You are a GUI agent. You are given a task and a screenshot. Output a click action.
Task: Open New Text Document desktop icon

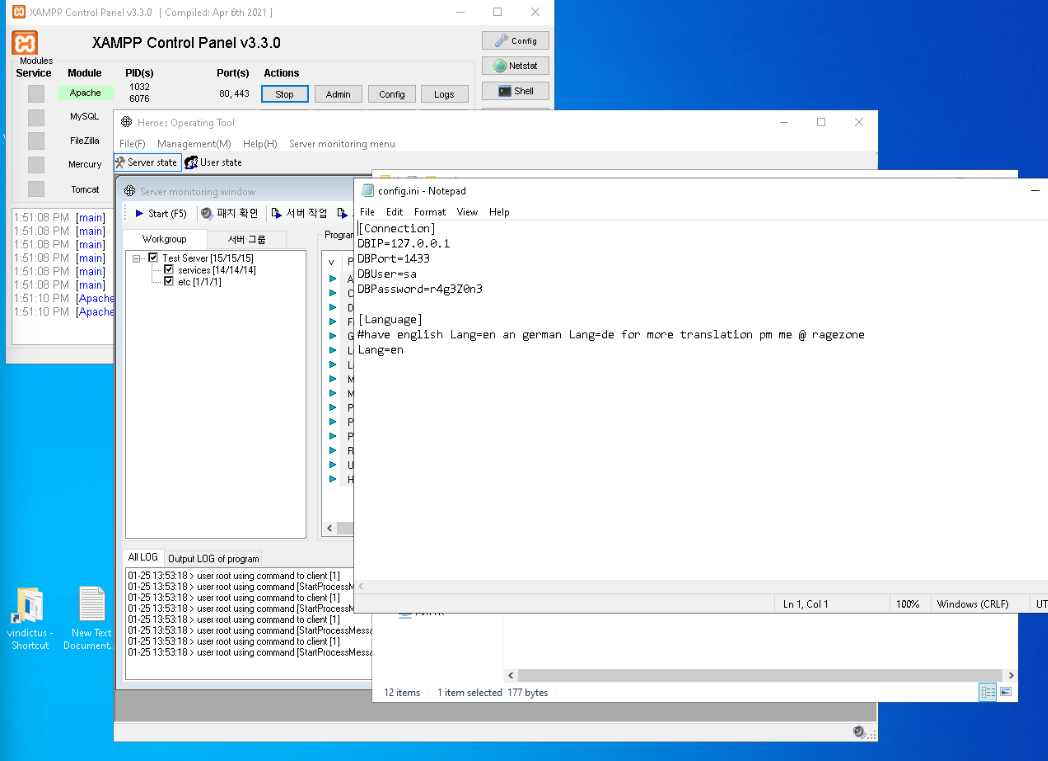coord(89,619)
